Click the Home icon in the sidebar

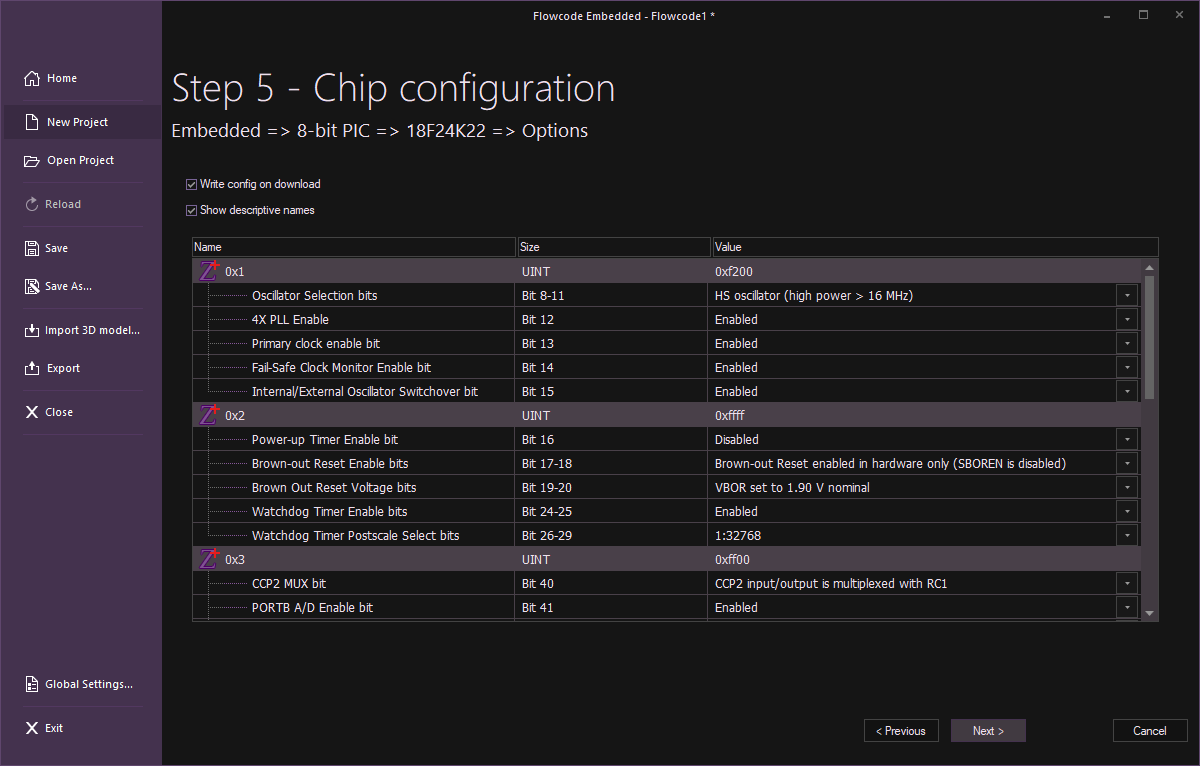point(32,78)
